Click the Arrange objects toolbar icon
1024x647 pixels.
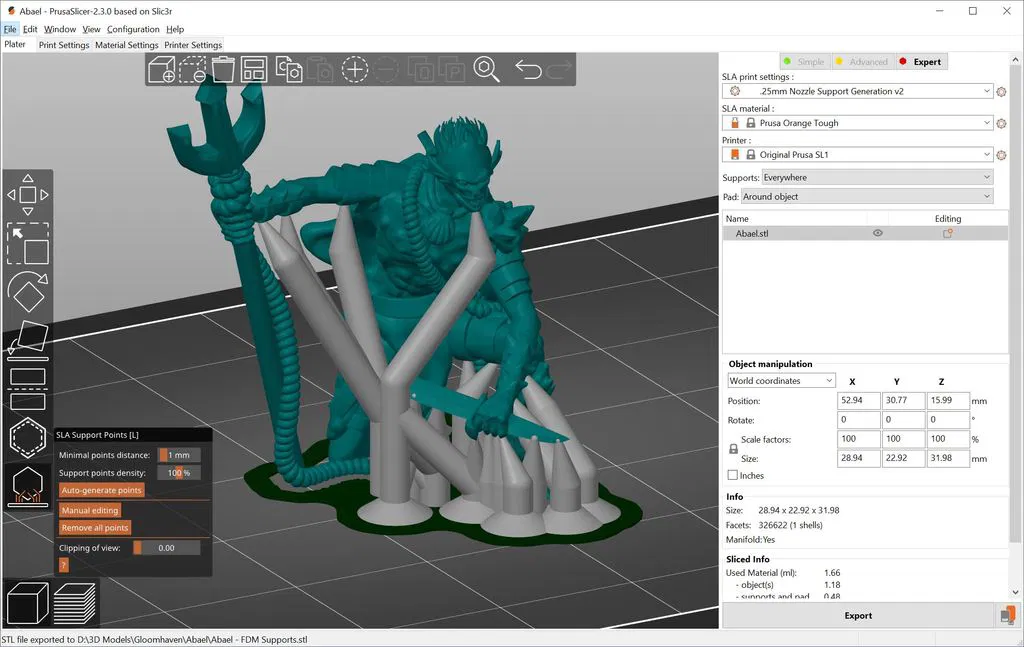tap(253, 69)
